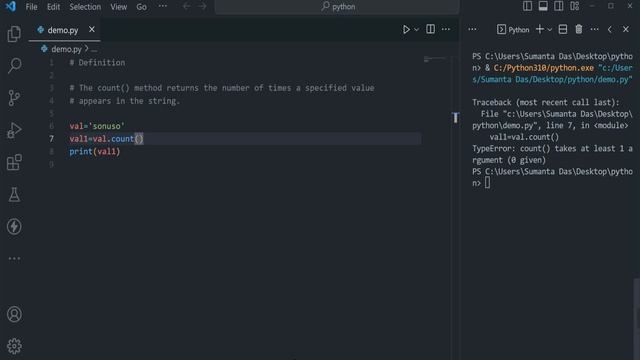
Task: Click the terminal prompt cursor
Action: point(487,183)
